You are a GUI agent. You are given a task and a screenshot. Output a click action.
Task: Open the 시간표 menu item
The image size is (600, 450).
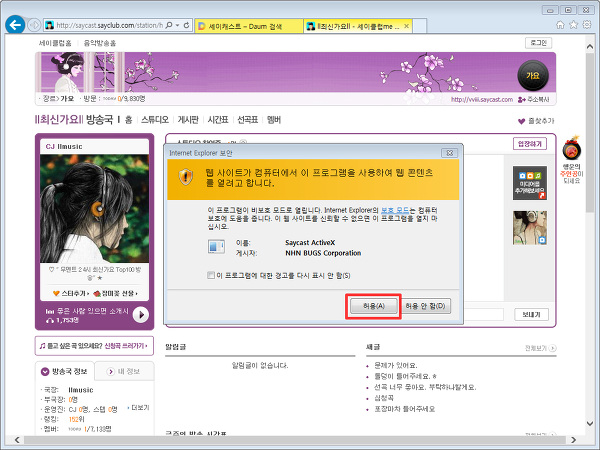(x=218, y=120)
